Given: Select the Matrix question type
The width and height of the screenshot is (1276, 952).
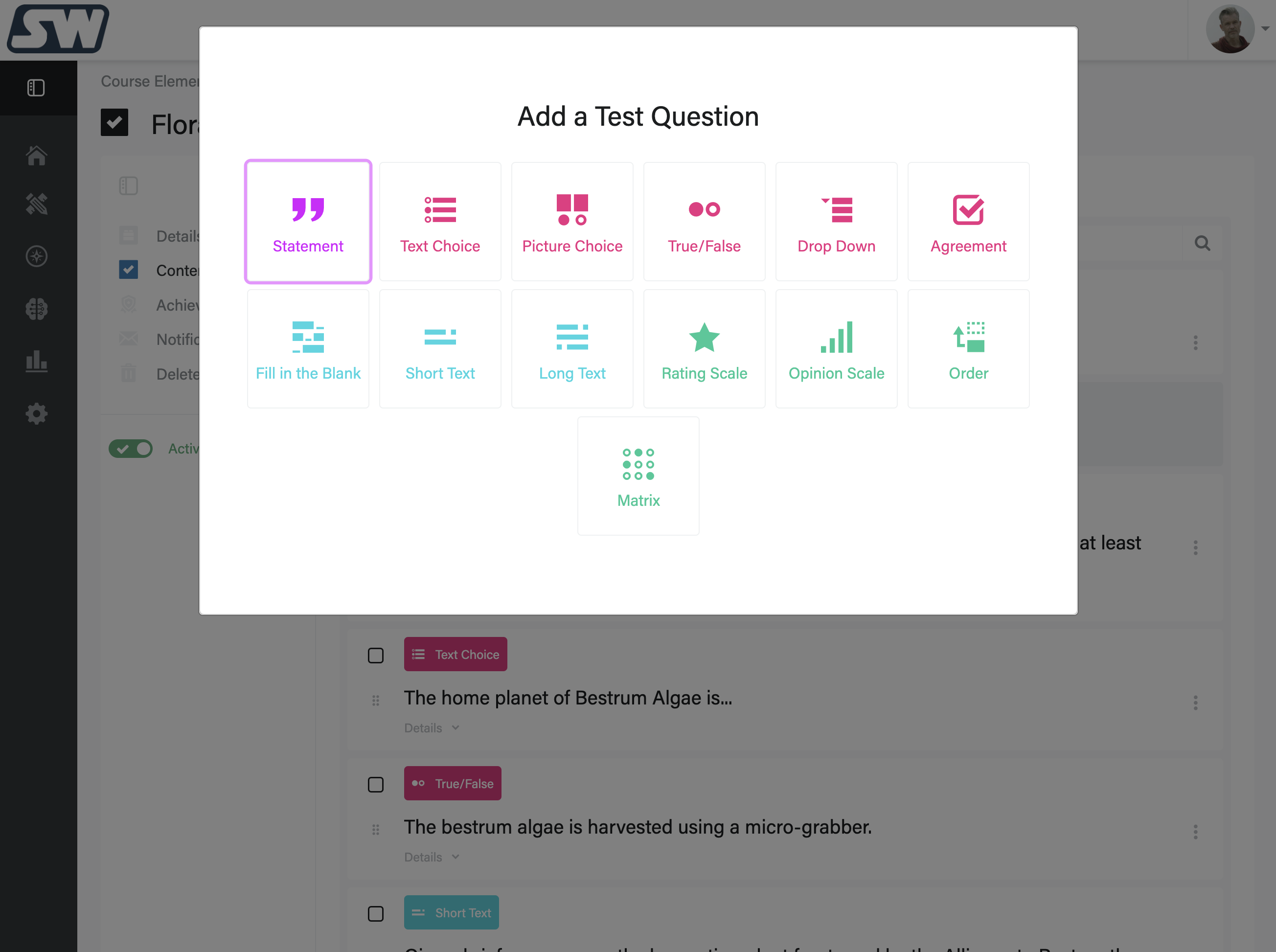Looking at the screenshot, I should 638,476.
